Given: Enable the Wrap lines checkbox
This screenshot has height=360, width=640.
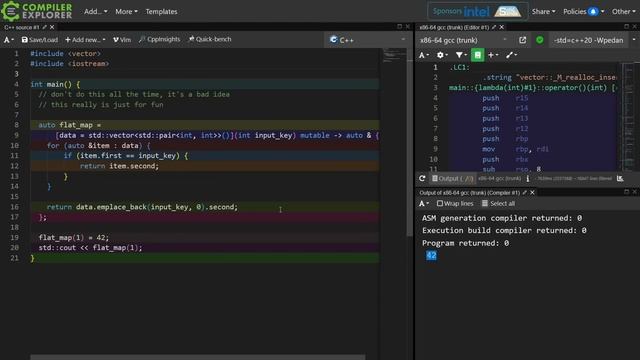Looking at the screenshot, I should tap(440, 203).
